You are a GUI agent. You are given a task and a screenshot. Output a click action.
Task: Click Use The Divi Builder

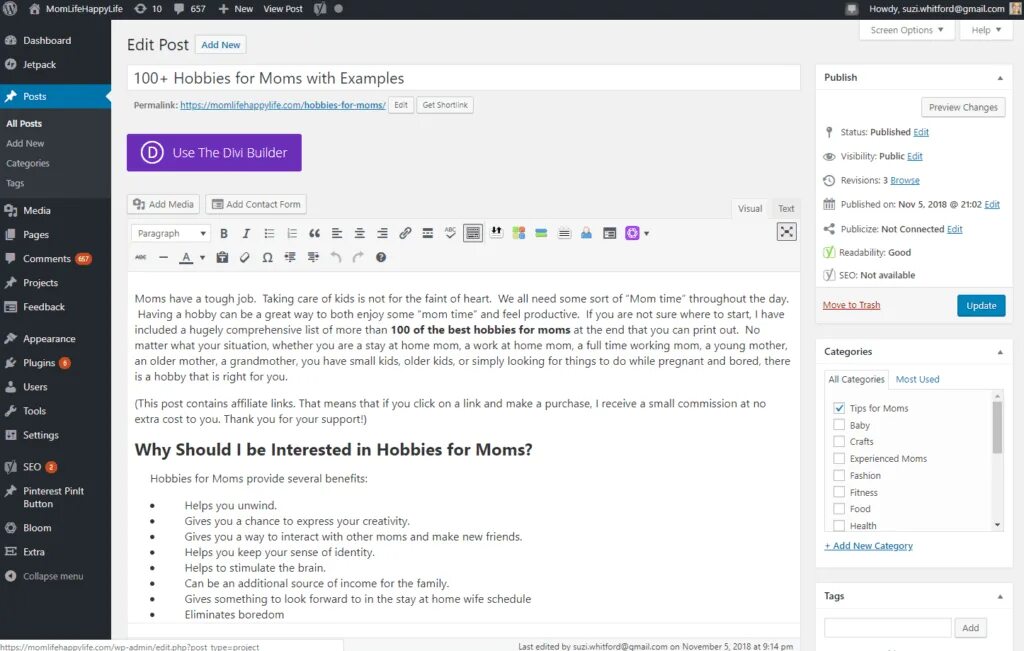point(214,153)
